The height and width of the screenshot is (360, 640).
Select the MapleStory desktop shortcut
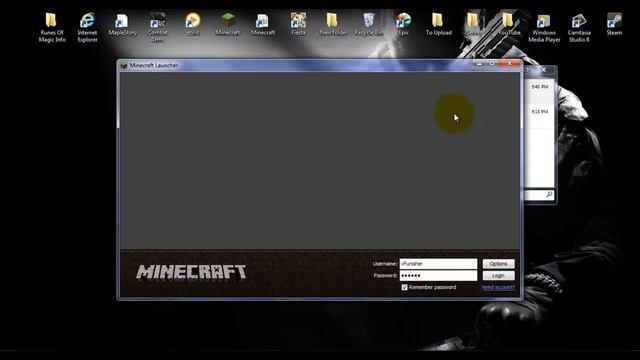(122, 24)
